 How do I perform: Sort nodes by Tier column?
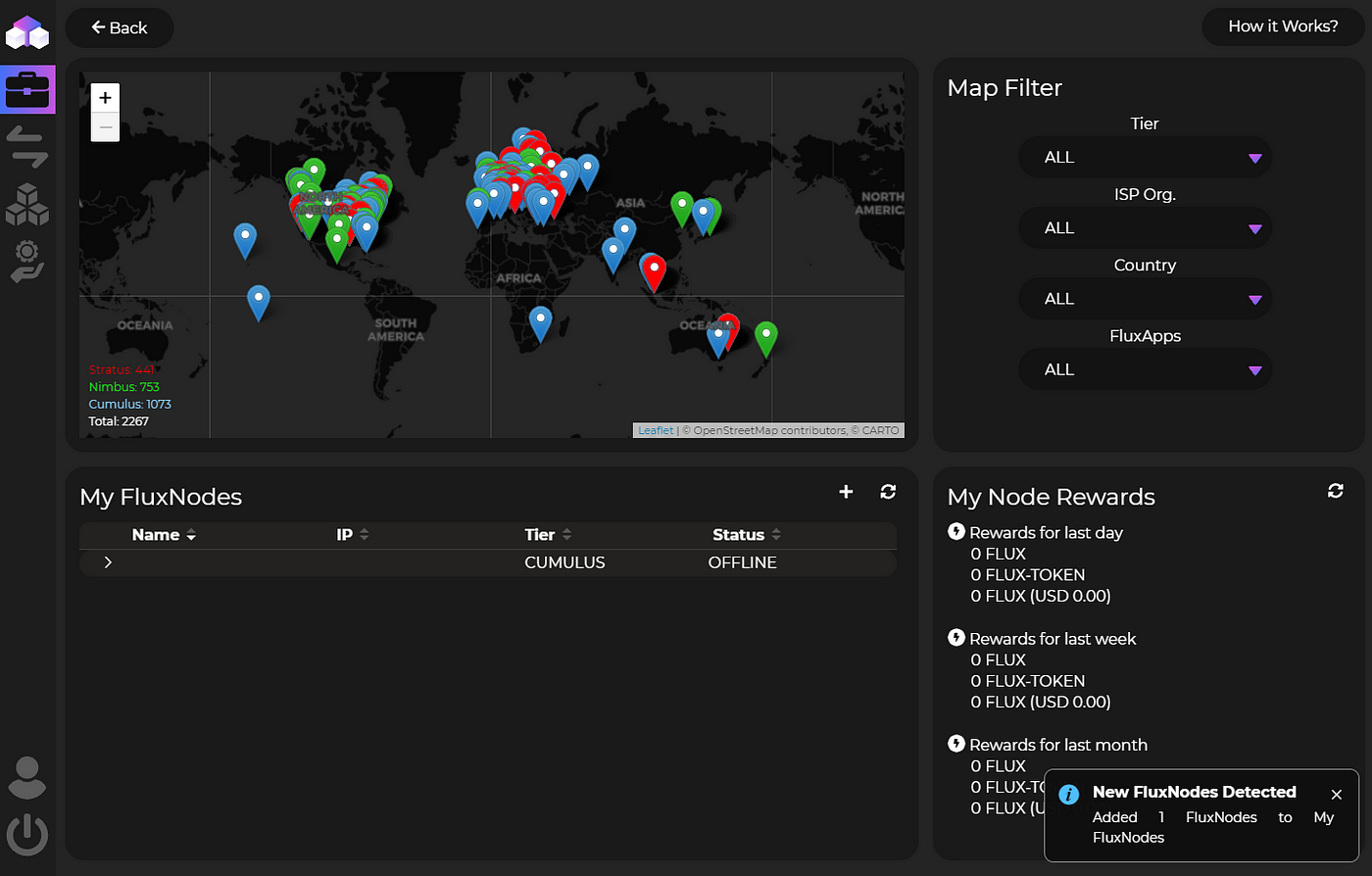tap(548, 535)
